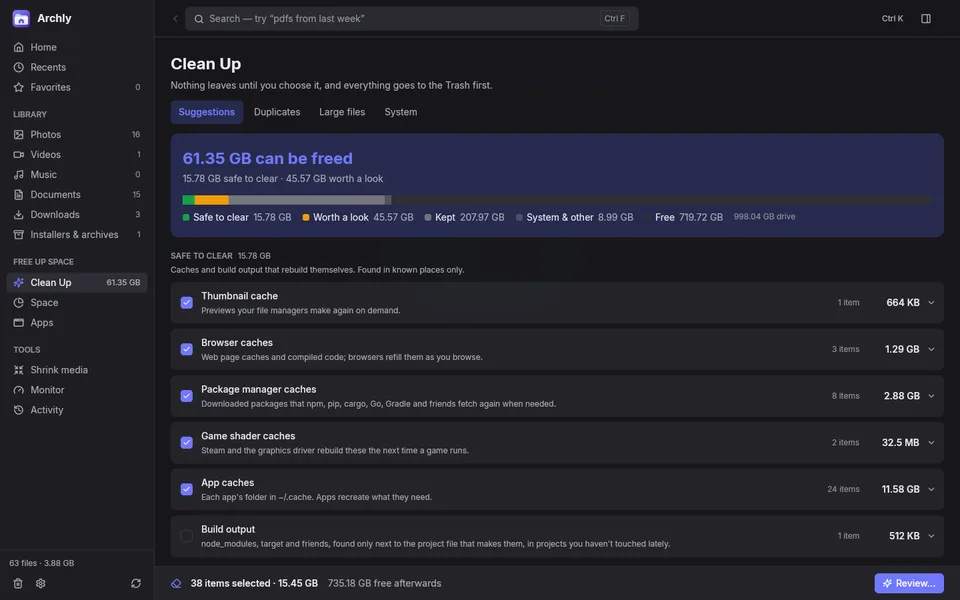Viewport: 960px width, 600px height.
Task: Click the Installers & archives box icon
Action: [x=18, y=234]
